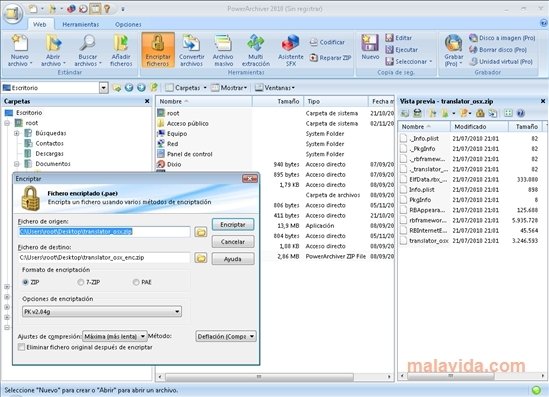The height and width of the screenshot is (397, 549).
Task: Click Nuevo in Copia de seg. group
Action: pos(370,48)
